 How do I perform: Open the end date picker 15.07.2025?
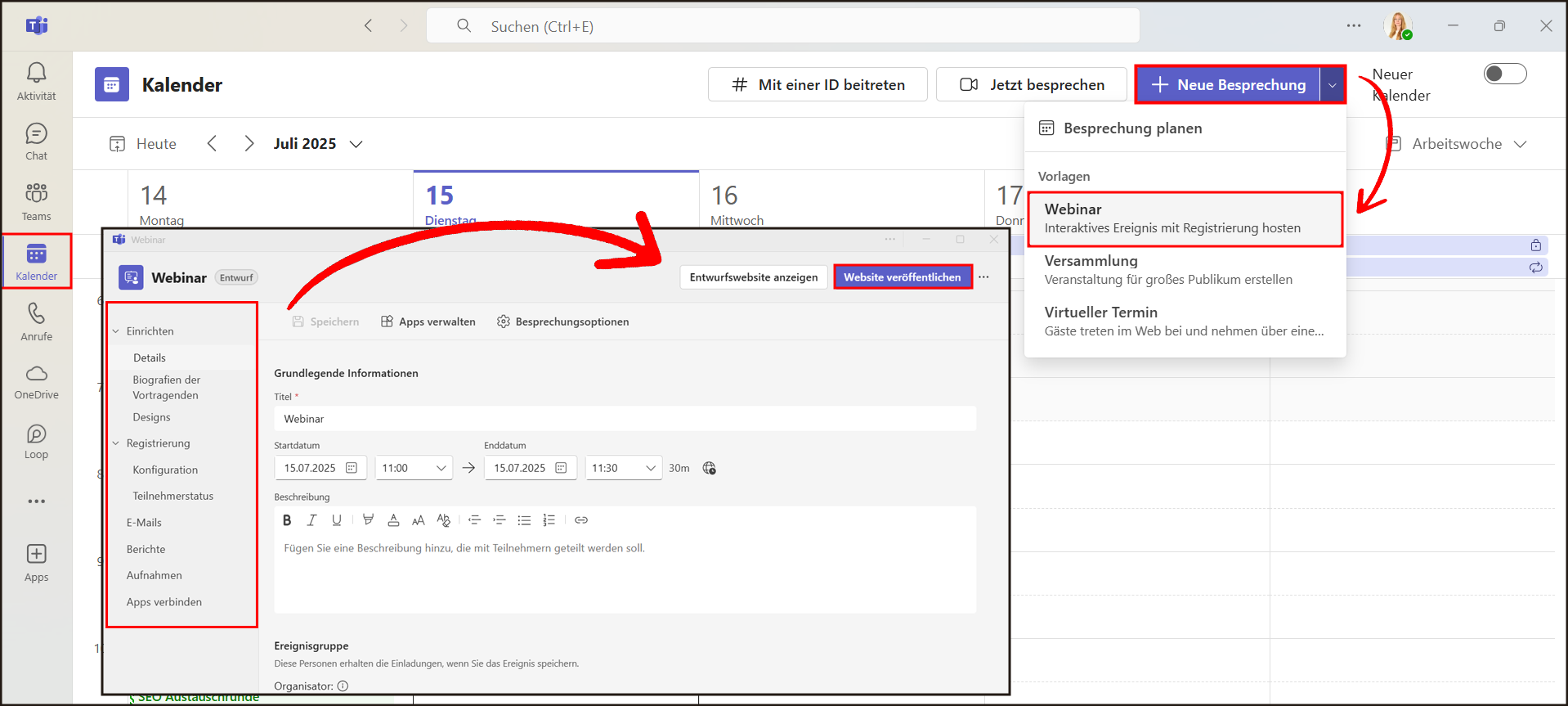tap(530, 468)
